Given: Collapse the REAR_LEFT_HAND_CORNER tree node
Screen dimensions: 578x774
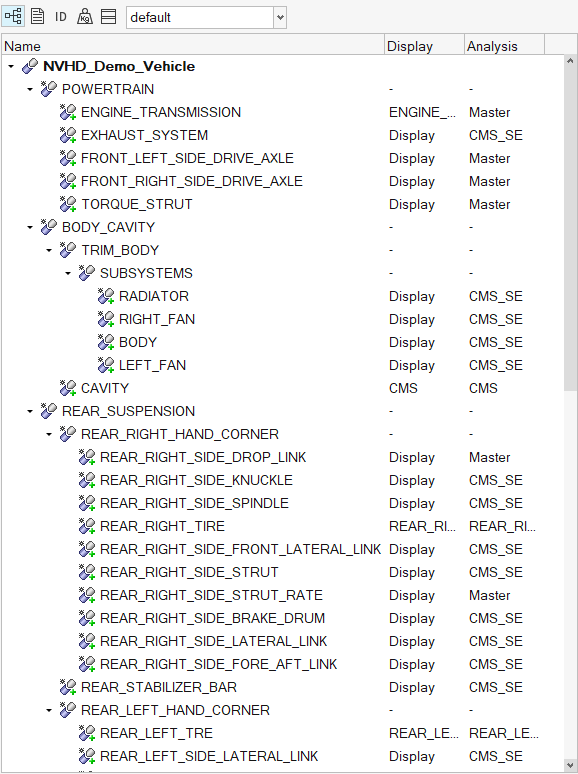Looking at the screenshot, I should [49, 710].
